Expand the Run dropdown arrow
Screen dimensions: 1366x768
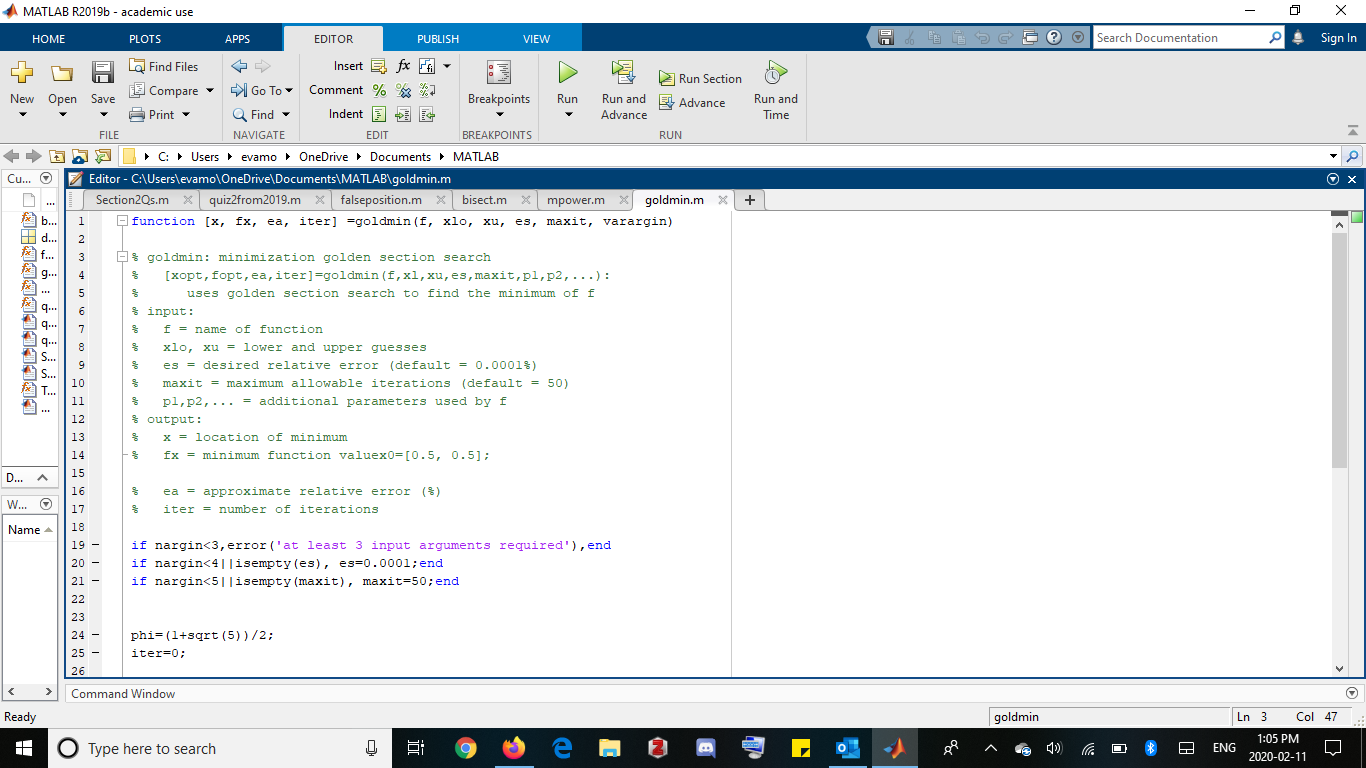tap(568, 114)
